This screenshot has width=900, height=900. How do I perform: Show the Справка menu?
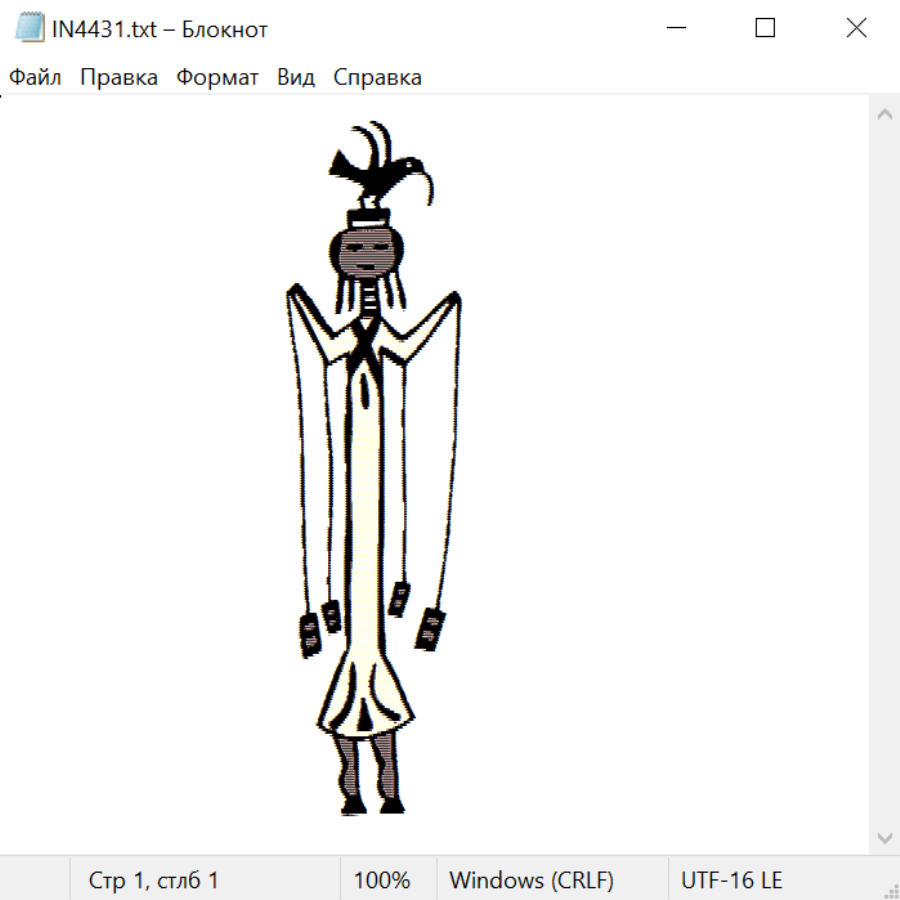point(377,78)
